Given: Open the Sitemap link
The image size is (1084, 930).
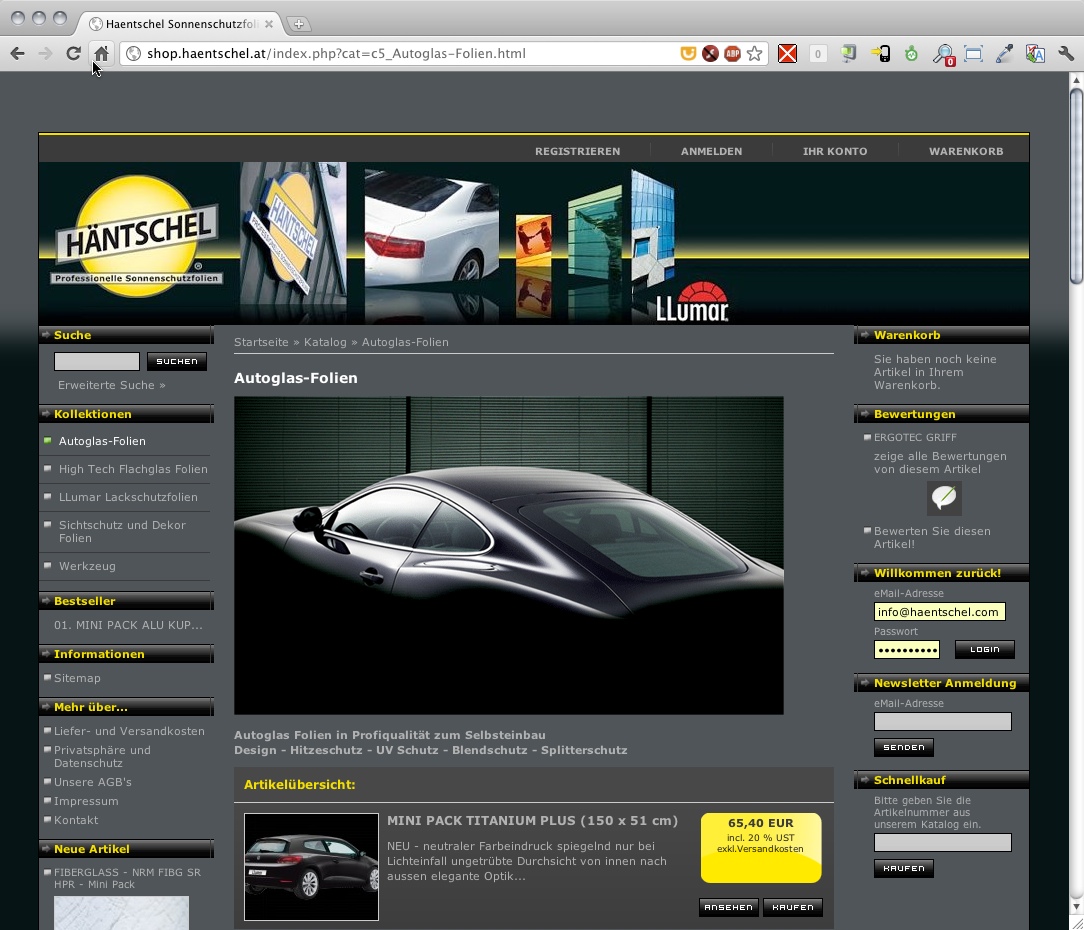Looking at the screenshot, I should [x=77, y=678].
